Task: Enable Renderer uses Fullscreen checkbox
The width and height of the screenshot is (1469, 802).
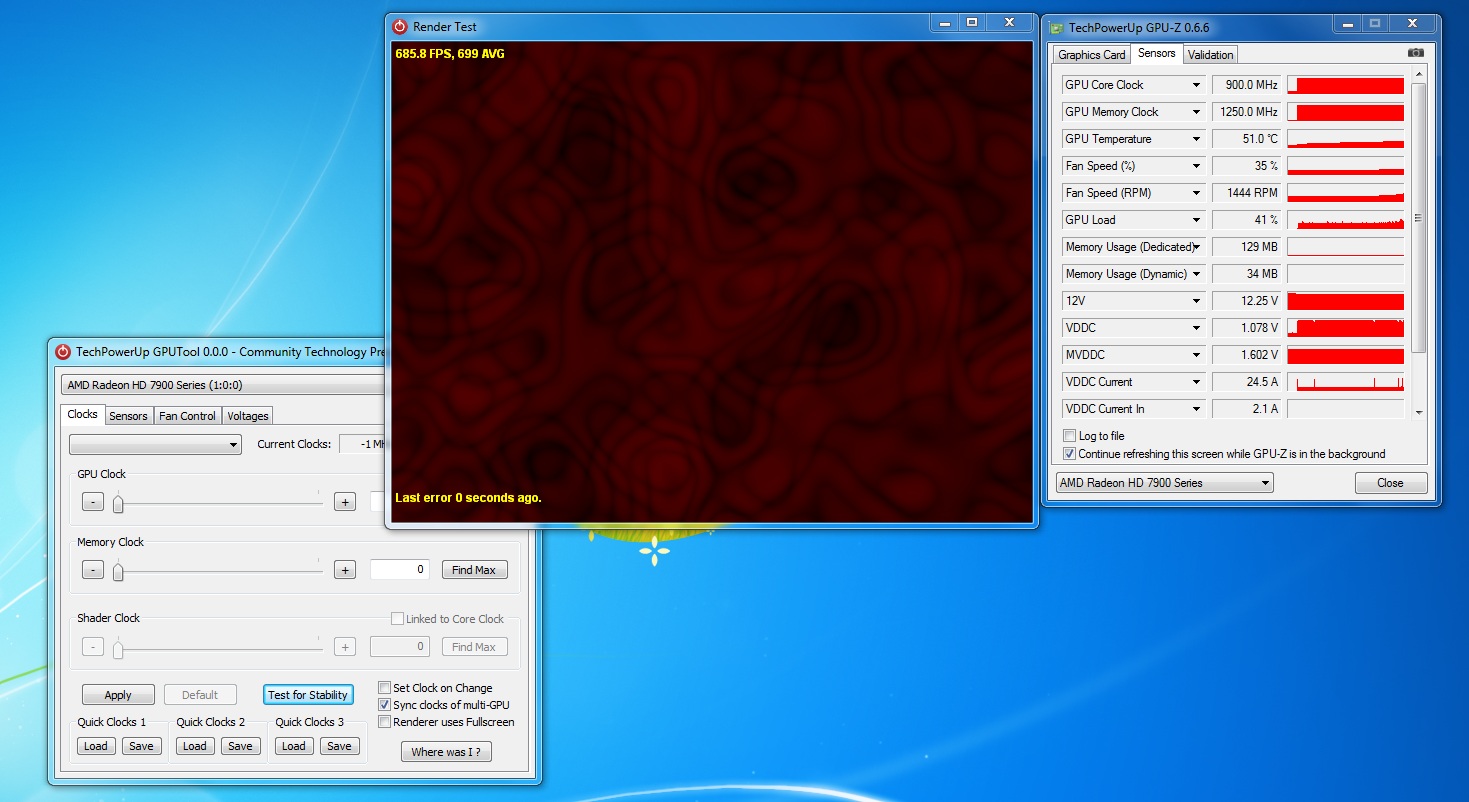Action: point(384,722)
